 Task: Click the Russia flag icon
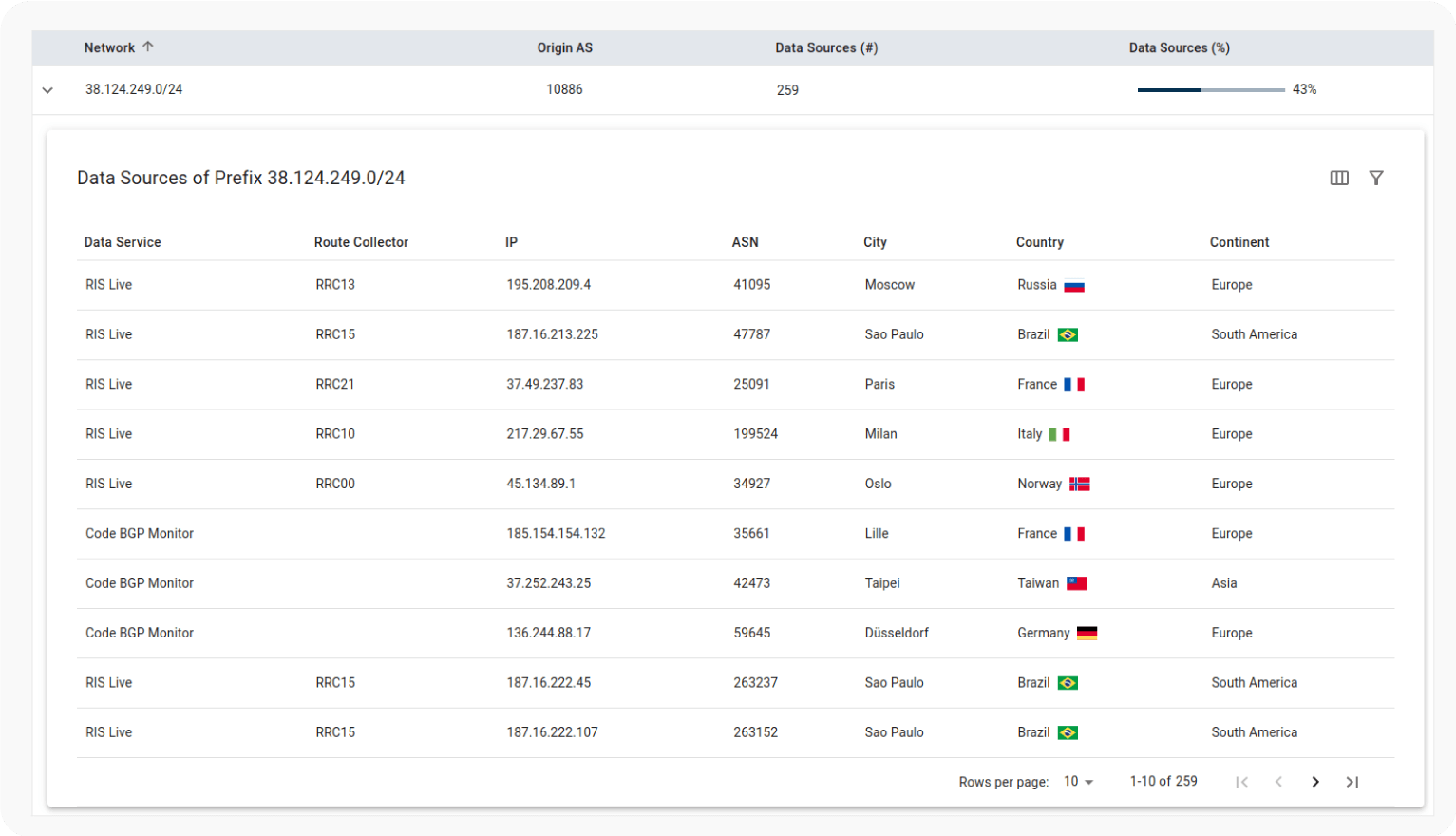click(x=1074, y=285)
